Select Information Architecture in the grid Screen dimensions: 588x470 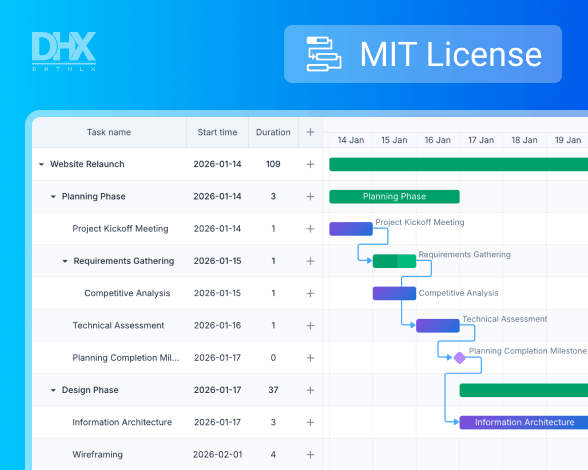(x=122, y=422)
